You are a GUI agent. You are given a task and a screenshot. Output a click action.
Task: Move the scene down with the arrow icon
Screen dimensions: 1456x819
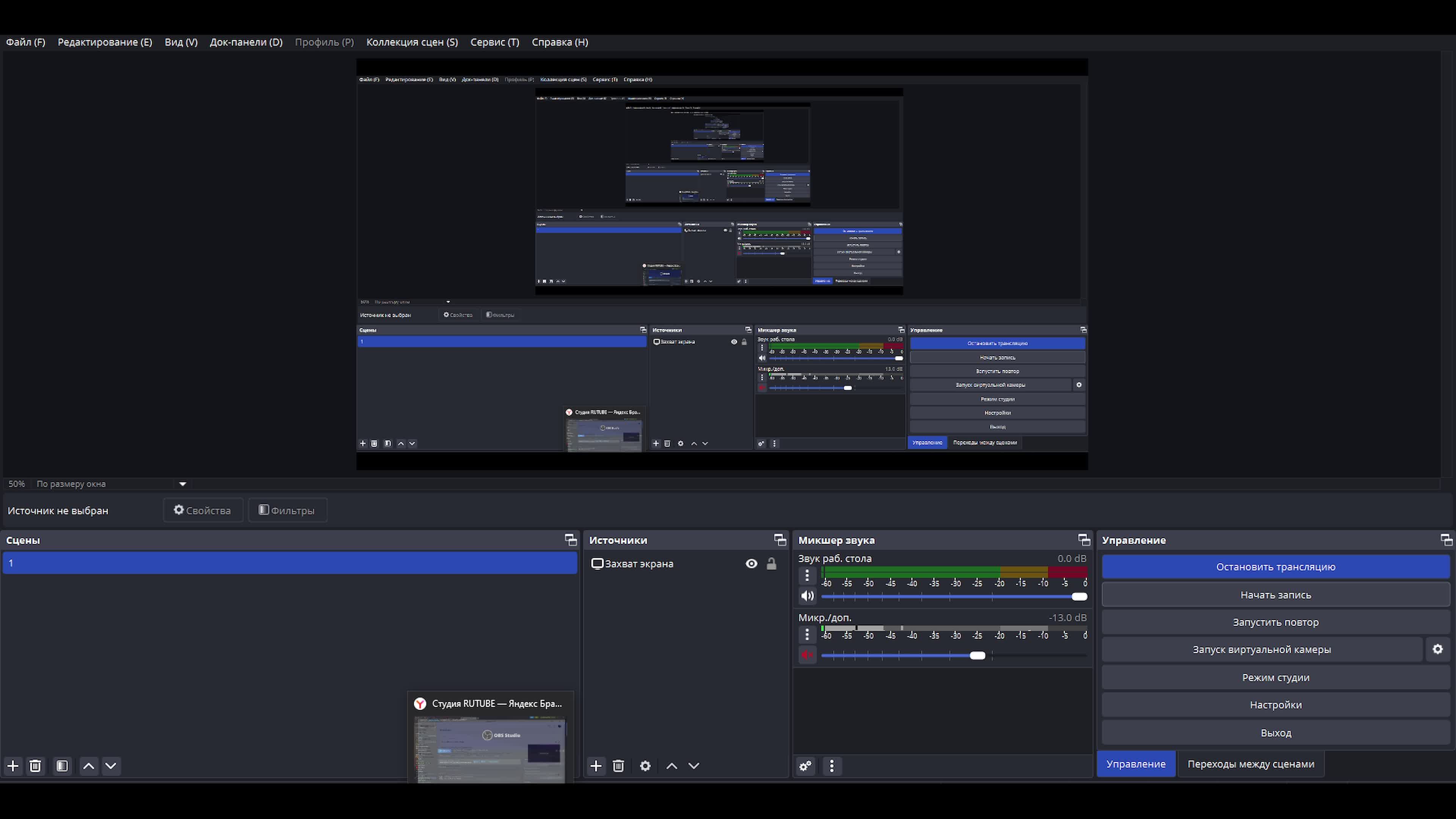111,766
